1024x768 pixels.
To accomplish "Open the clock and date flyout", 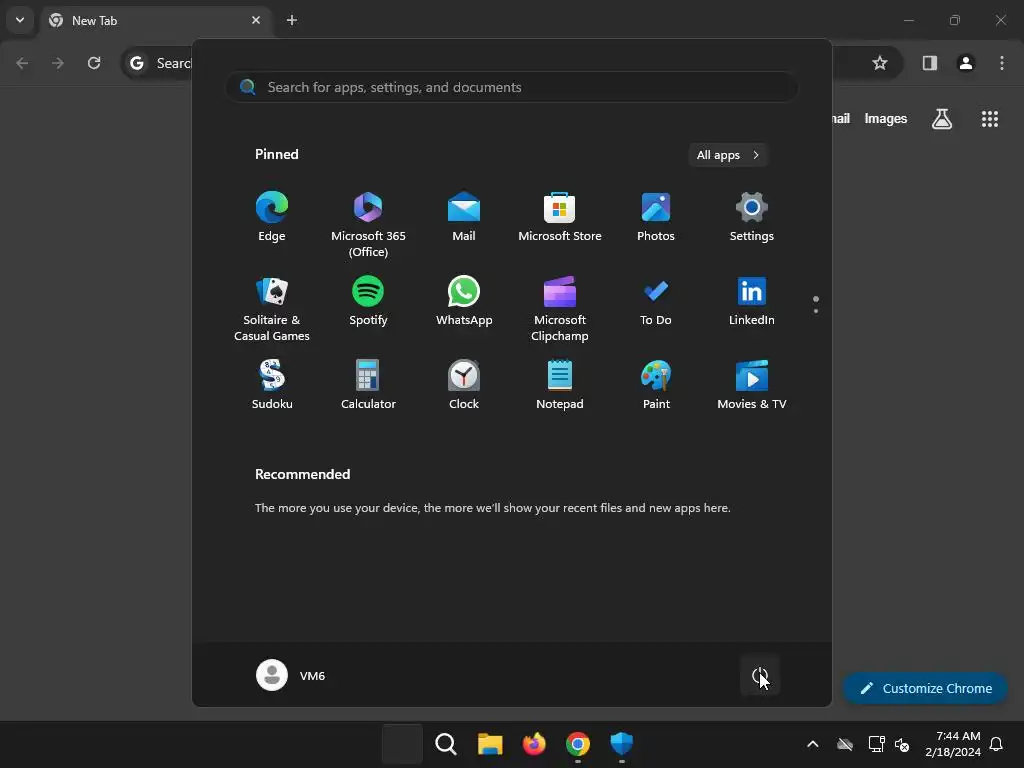I will click(x=953, y=744).
